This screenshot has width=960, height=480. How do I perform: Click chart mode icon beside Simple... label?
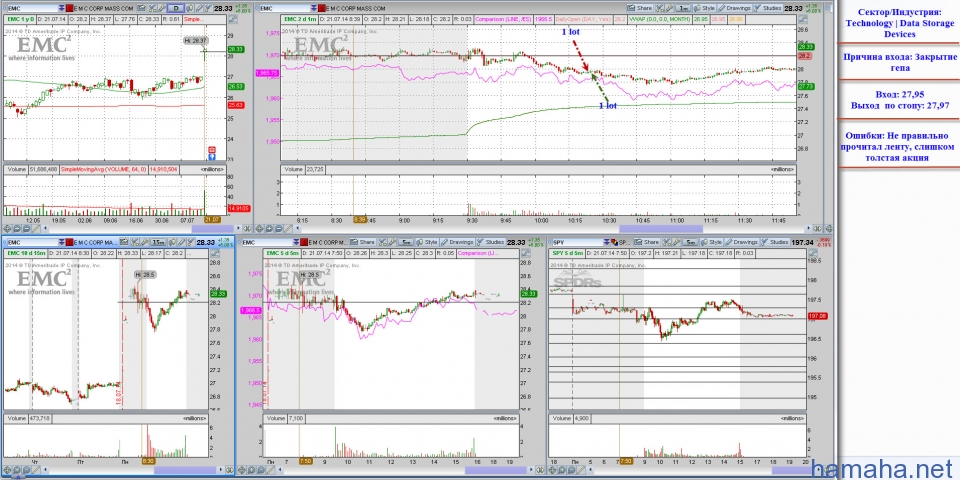coord(233,18)
